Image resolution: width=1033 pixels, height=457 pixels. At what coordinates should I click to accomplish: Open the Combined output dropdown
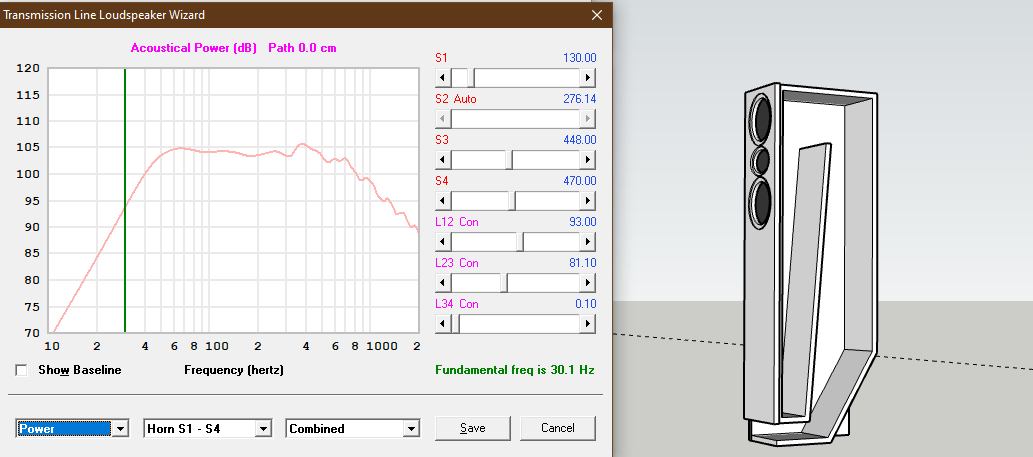coord(411,429)
